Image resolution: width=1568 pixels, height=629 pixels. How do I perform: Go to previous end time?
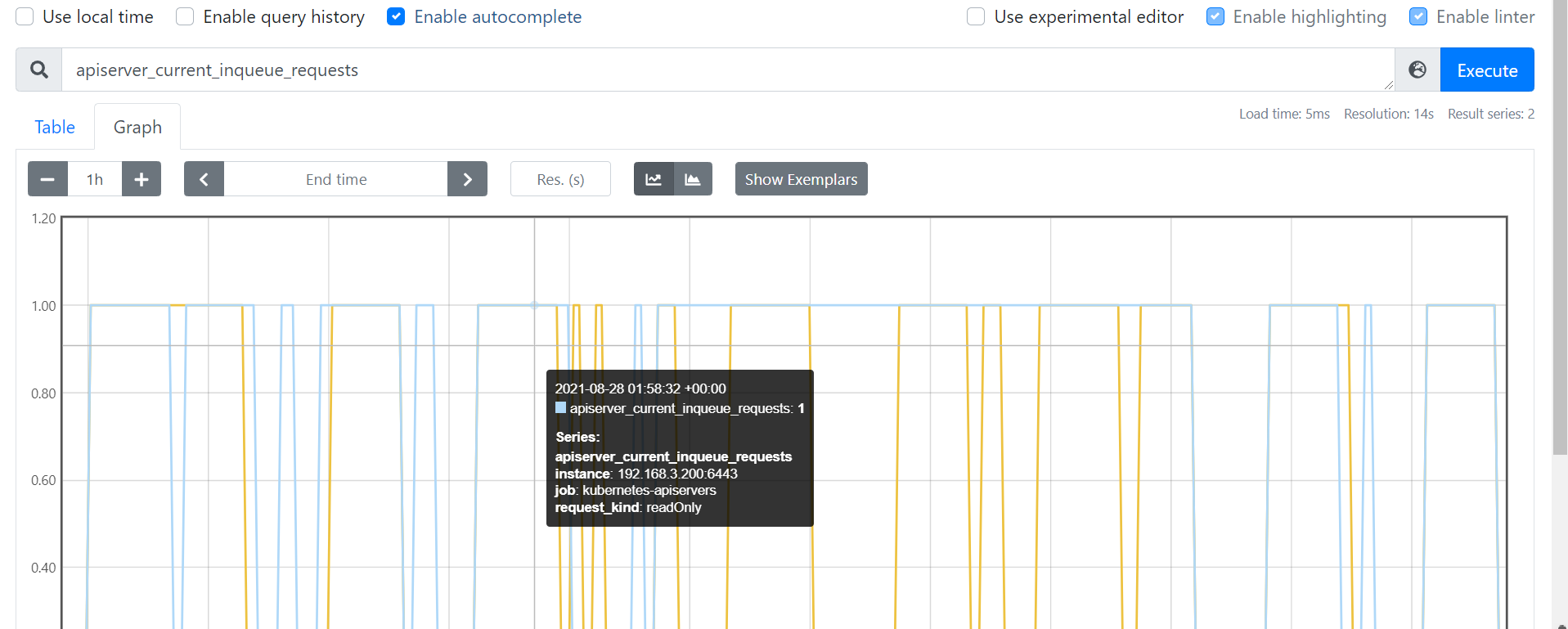(204, 179)
